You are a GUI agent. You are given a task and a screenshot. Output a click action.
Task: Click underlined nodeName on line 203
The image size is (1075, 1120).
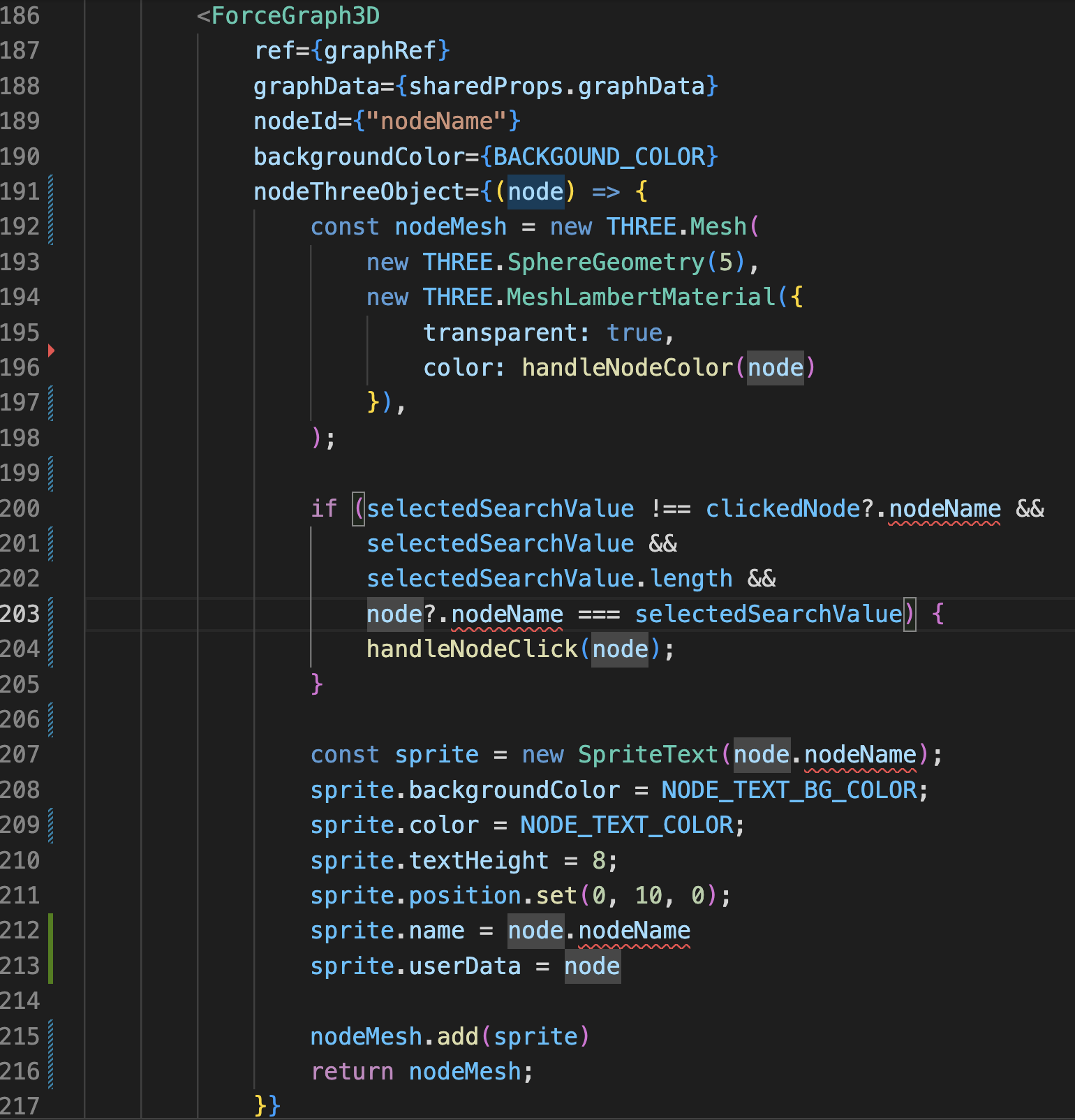[507, 614]
